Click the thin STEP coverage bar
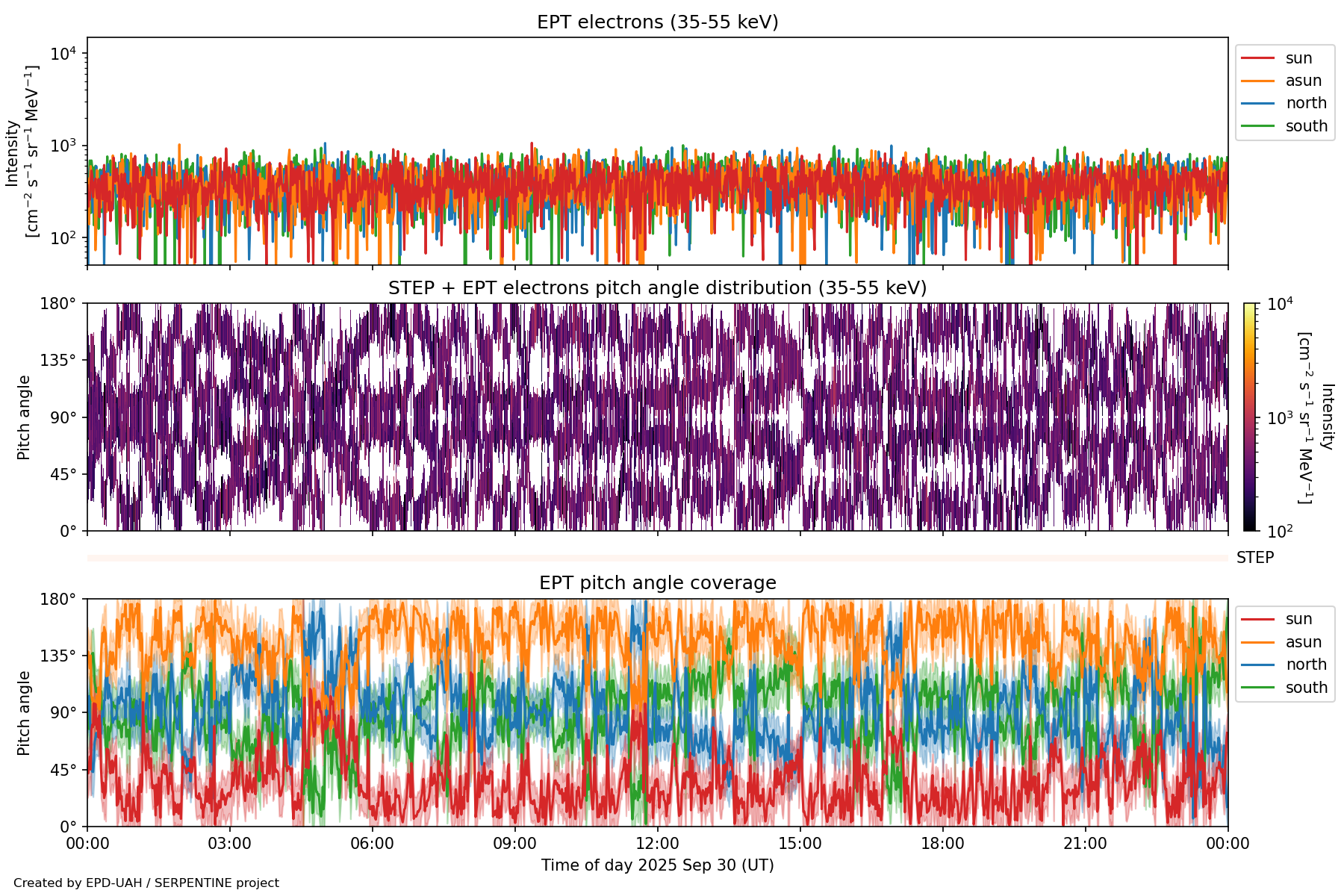Viewport: 1344px width, 896px height. click(657, 558)
